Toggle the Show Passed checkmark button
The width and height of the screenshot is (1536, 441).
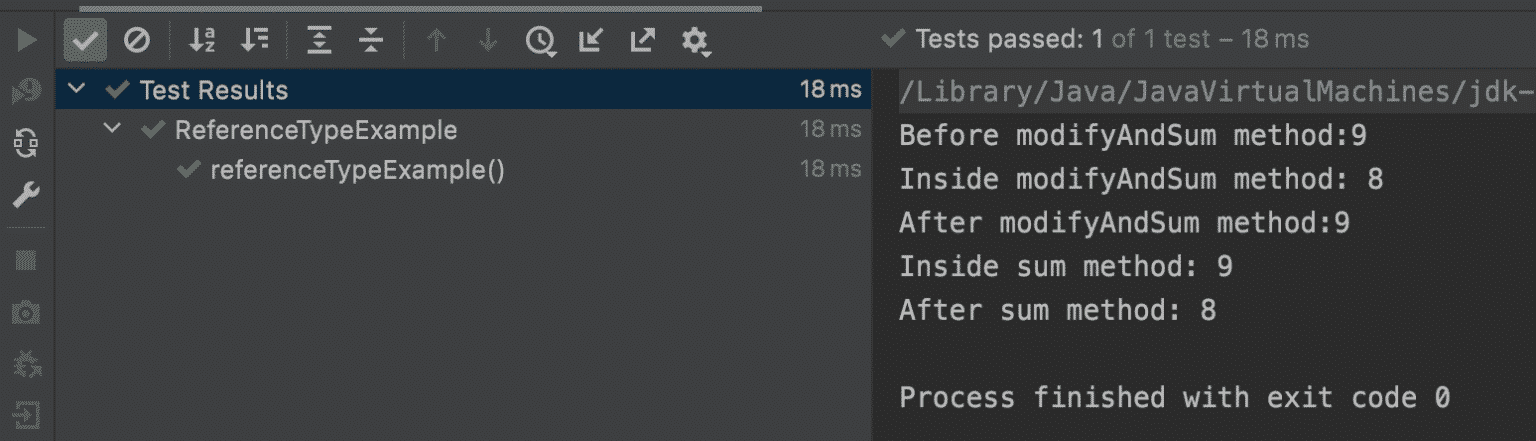(x=85, y=40)
